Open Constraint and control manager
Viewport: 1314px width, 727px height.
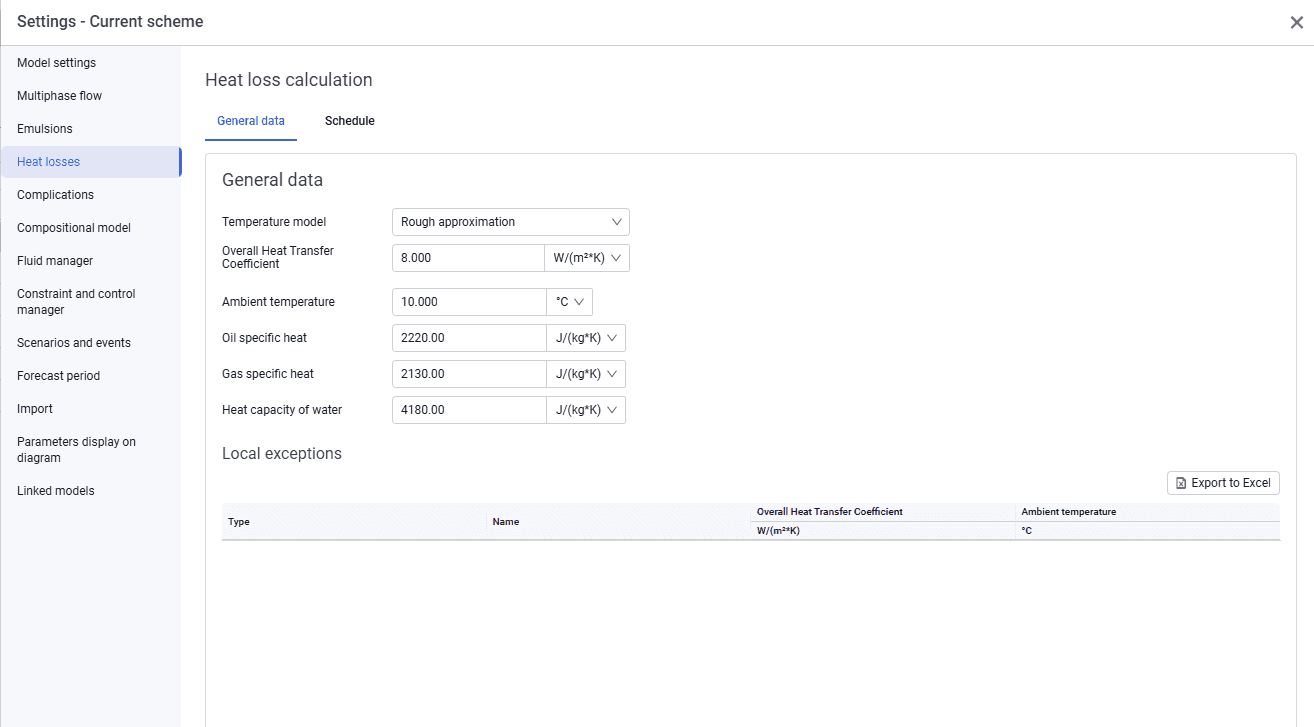click(x=91, y=302)
